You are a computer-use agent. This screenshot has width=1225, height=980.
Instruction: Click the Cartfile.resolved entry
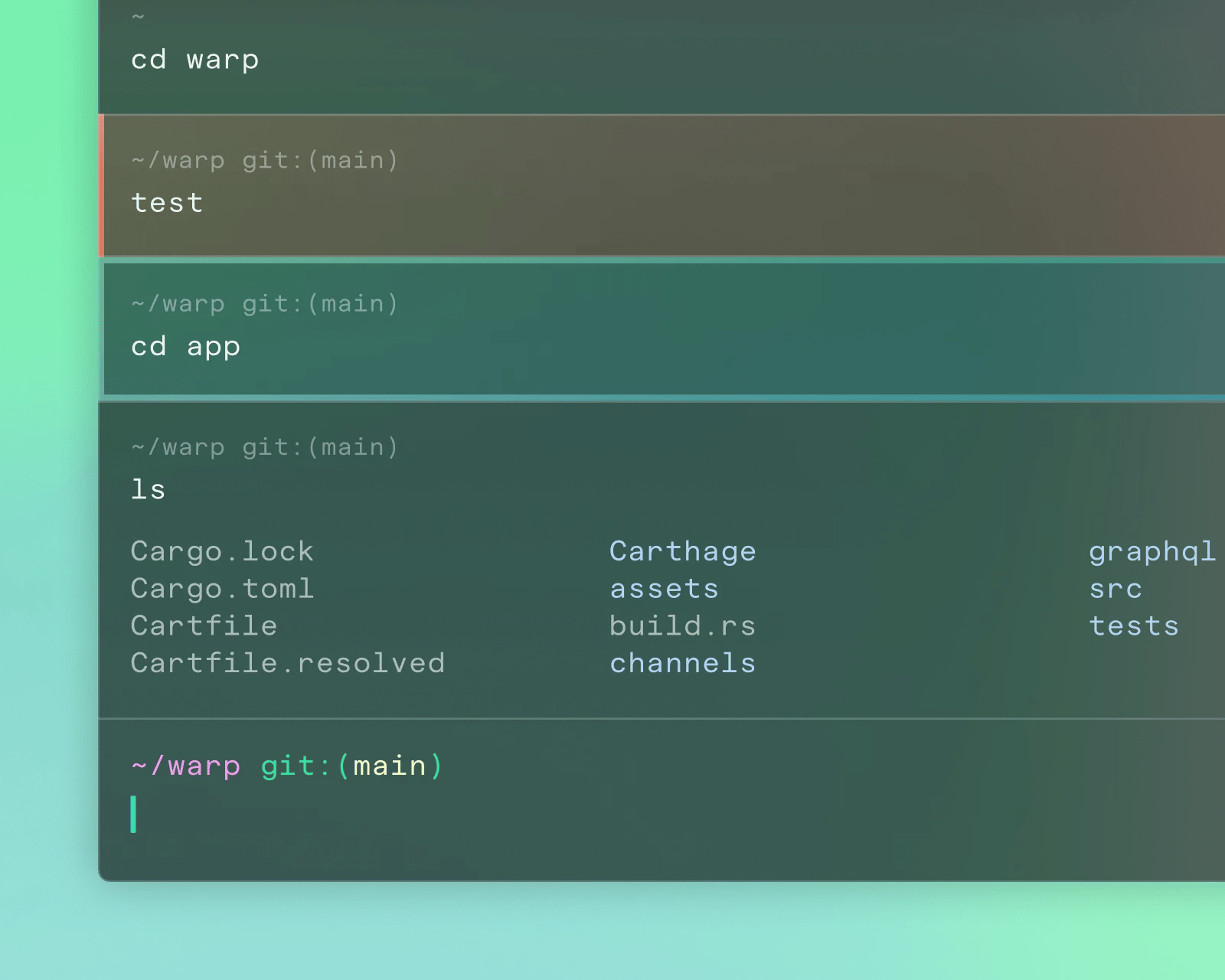(x=289, y=662)
